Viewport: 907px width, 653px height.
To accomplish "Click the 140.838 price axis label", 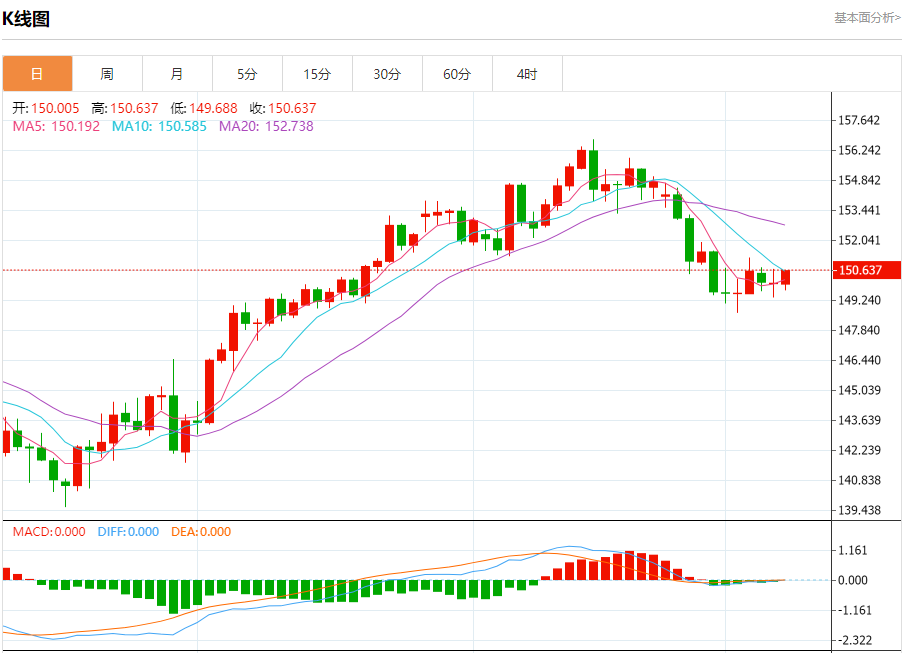I will click(x=859, y=480).
